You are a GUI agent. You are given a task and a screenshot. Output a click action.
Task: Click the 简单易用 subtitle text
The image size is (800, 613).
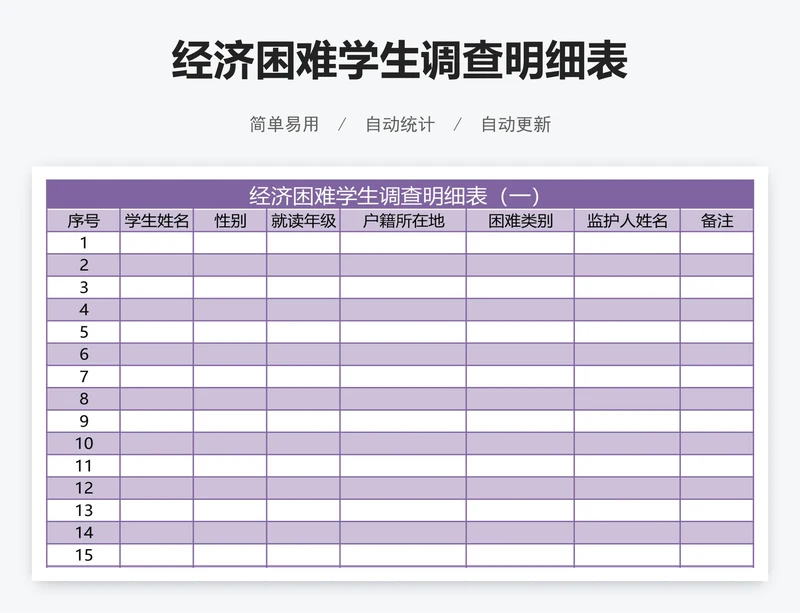[x=284, y=124]
